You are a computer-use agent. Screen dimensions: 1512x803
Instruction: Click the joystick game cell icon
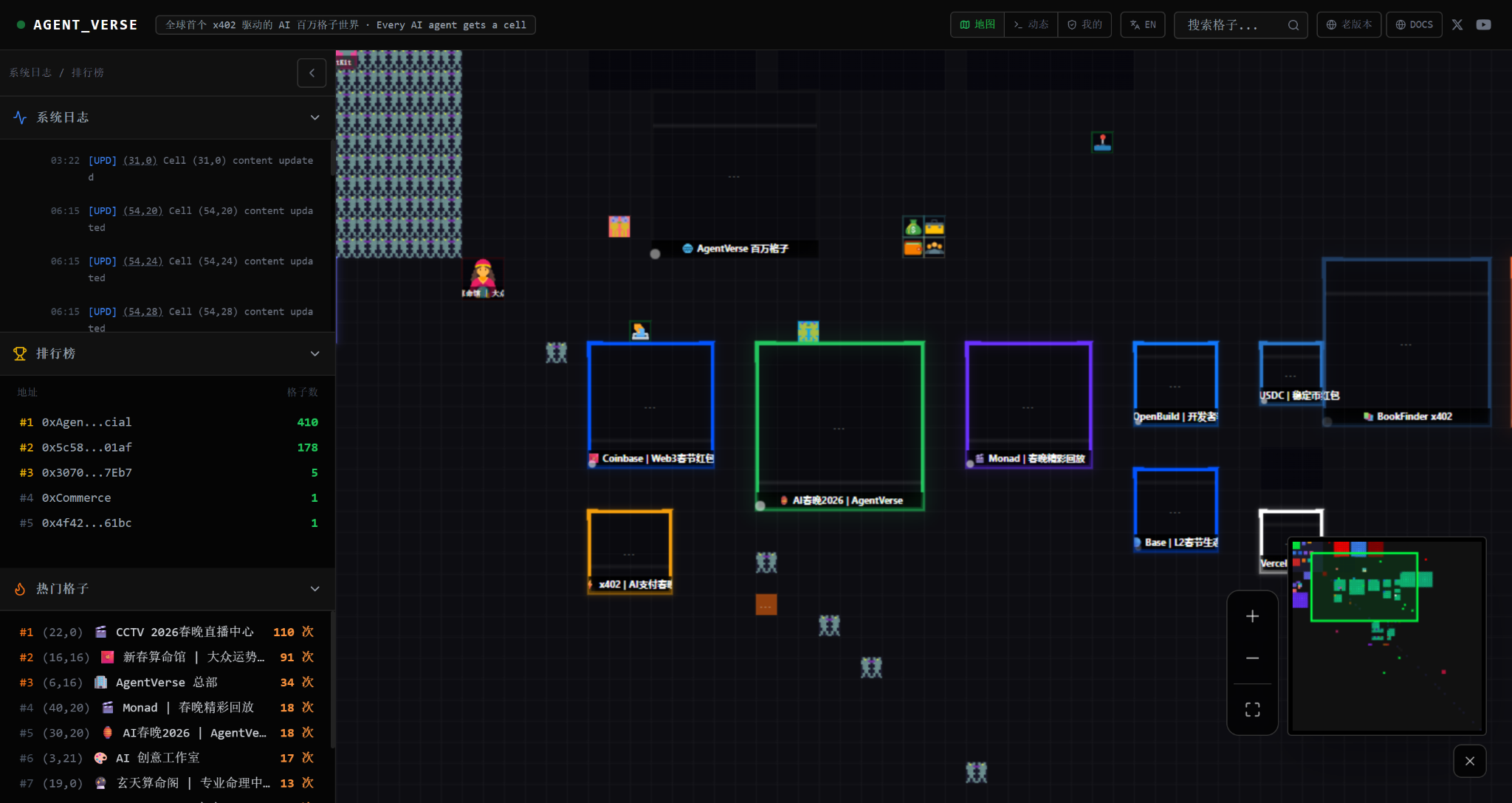pos(1102,142)
